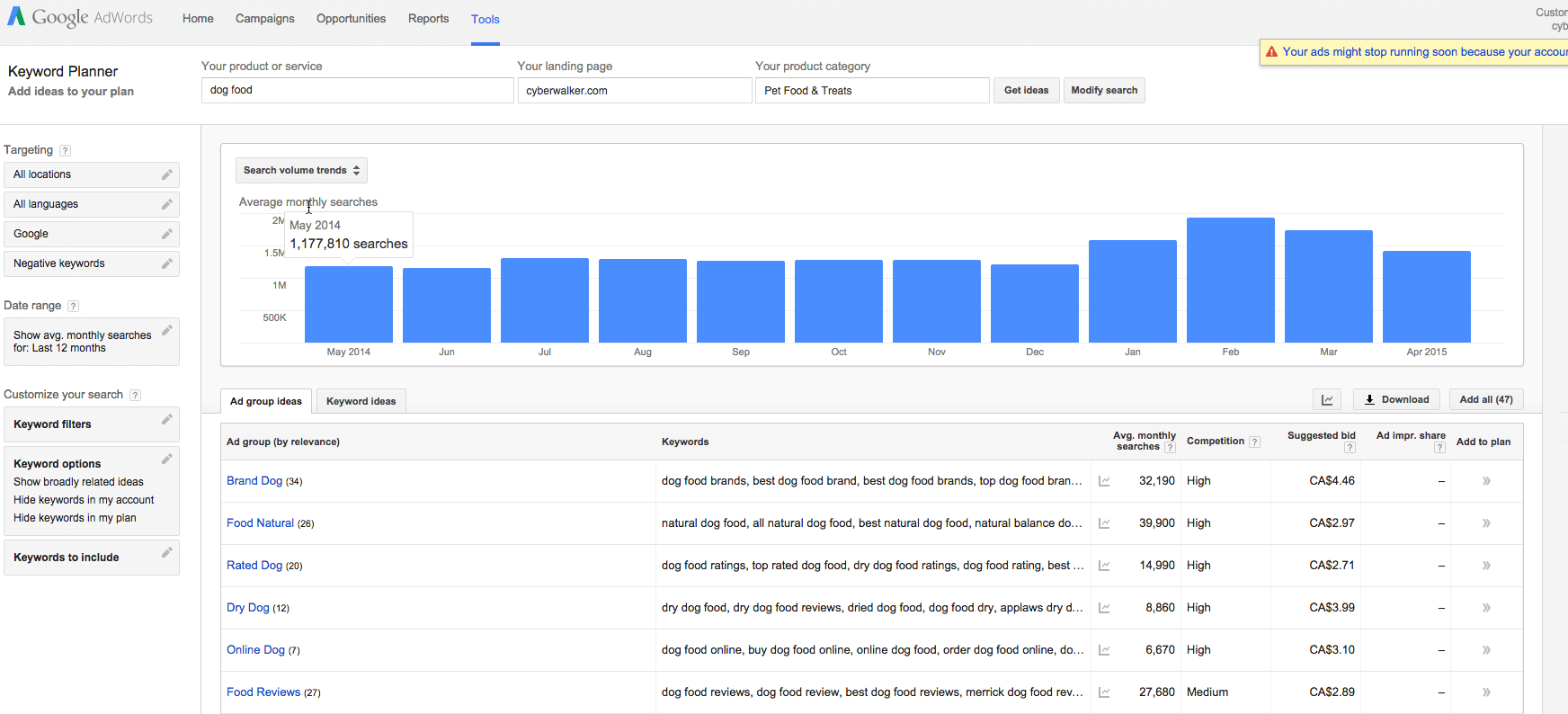The width and height of the screenshot is (1568, 714).
Task: Add Food Natural group to plan
Action: point(1486,523)
